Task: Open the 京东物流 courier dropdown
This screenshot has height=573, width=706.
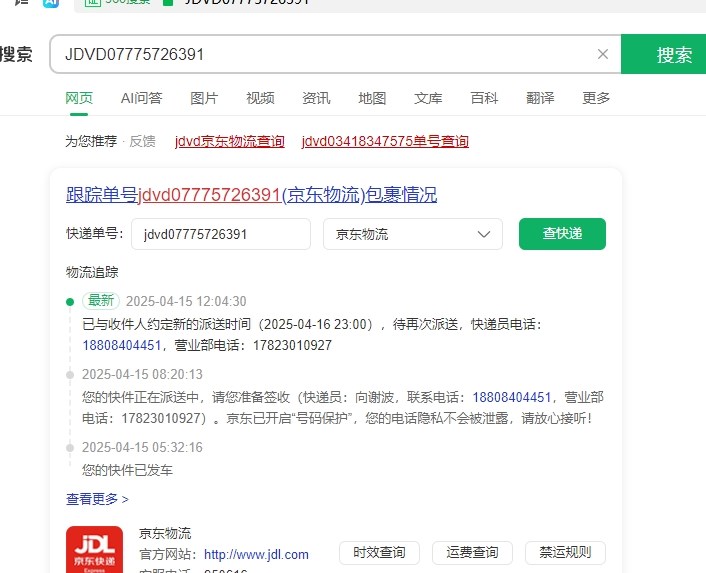Action: click(412, 234)
